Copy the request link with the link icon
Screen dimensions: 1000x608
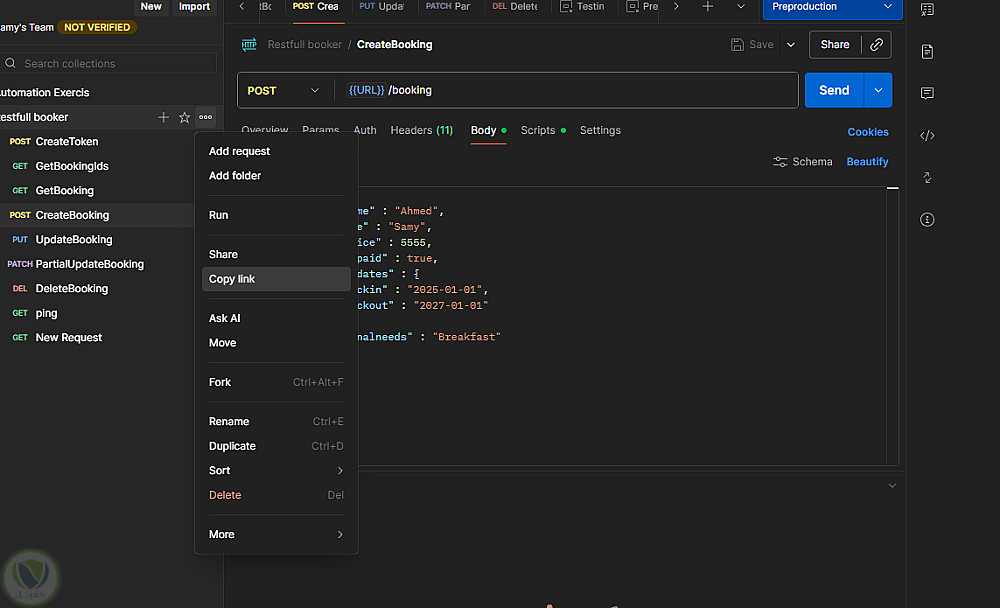coord(877,45)
